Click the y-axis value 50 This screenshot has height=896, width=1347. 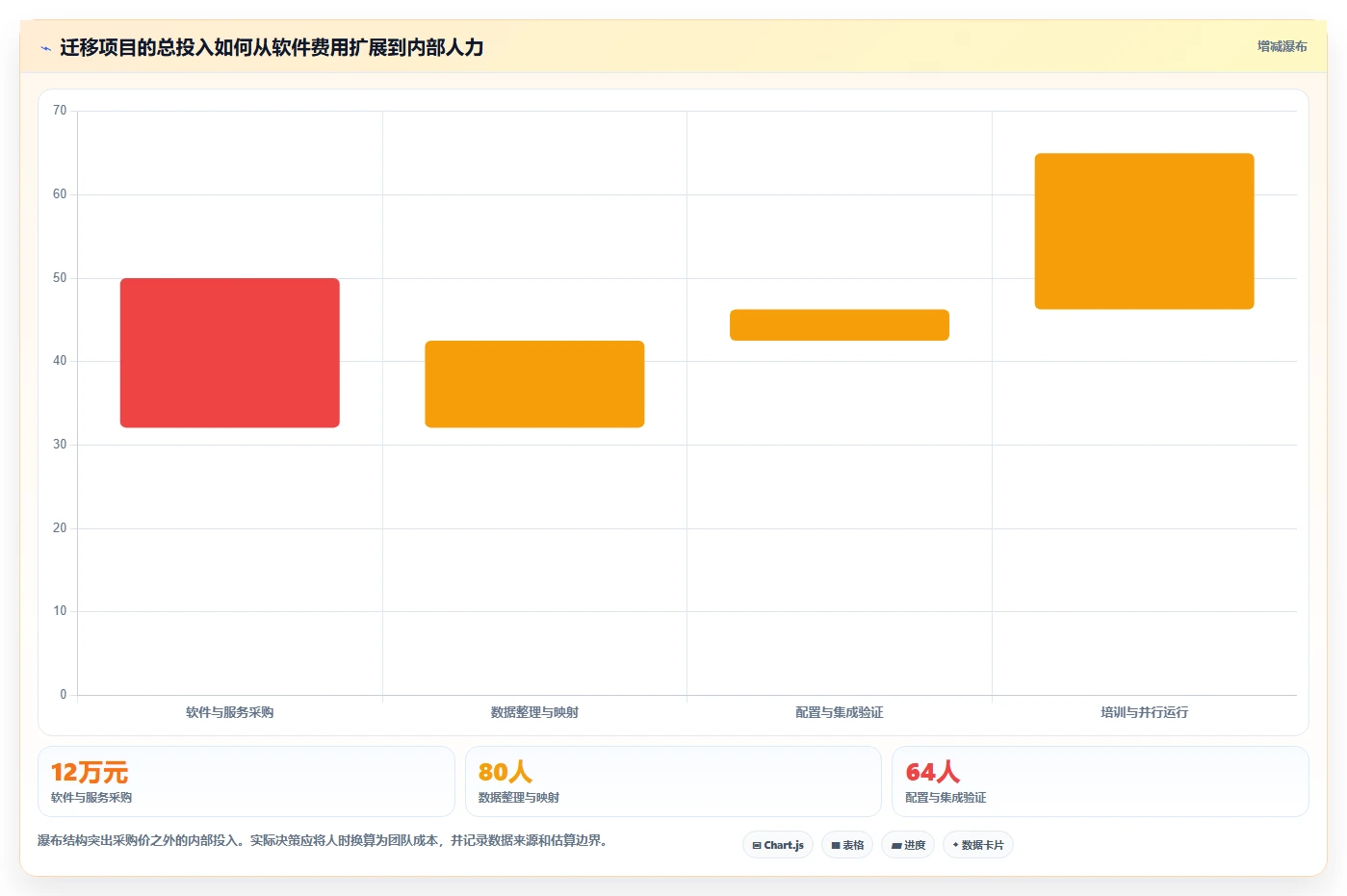point(60,278)
